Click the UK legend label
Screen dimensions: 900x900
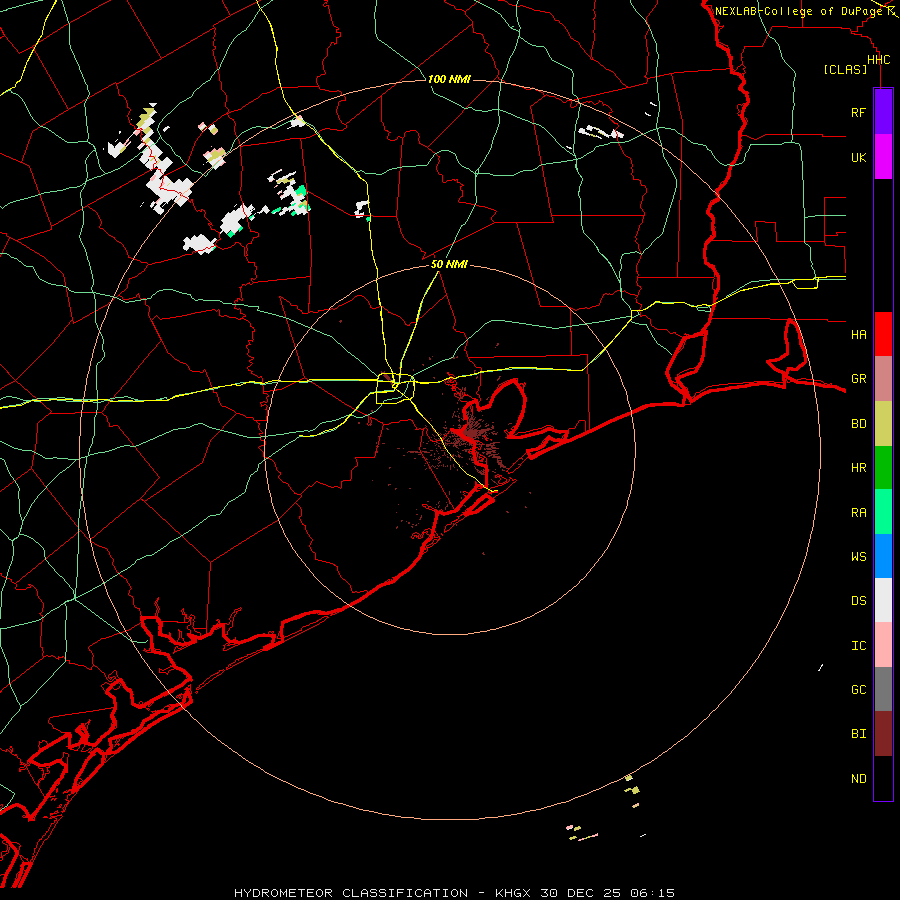point(858,157)
